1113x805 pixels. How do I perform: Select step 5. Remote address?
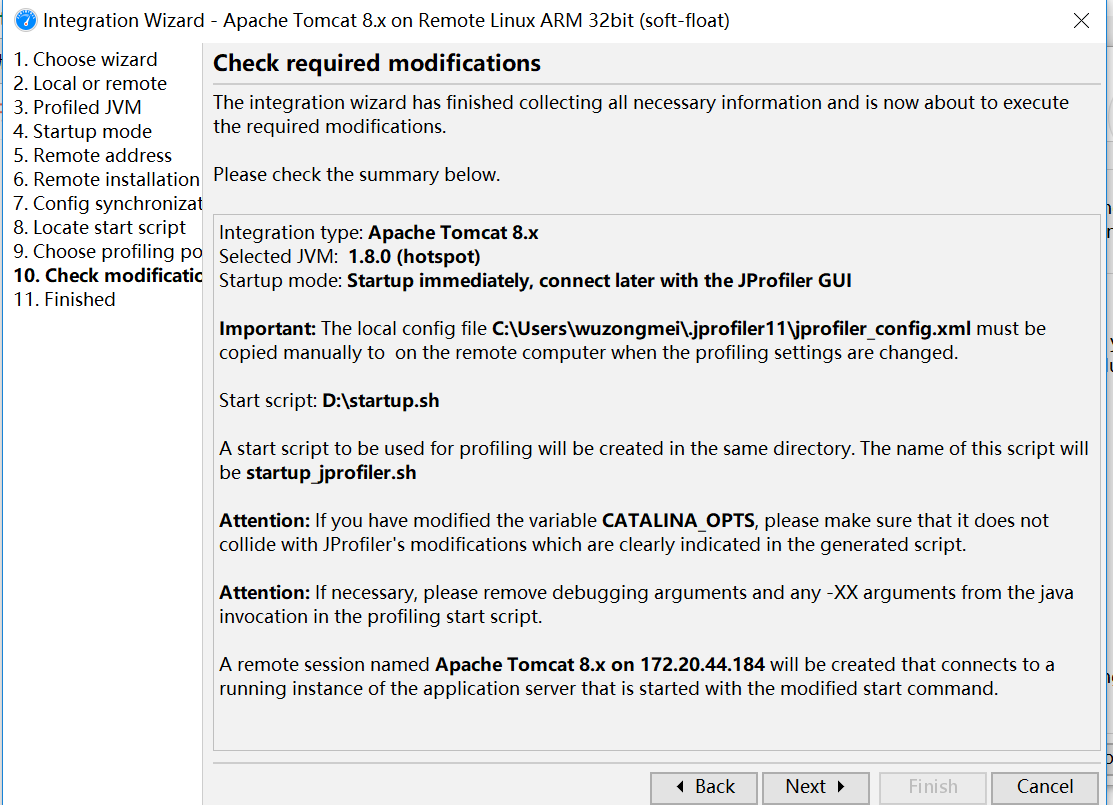pyautogui.click(x=92, y=156)
